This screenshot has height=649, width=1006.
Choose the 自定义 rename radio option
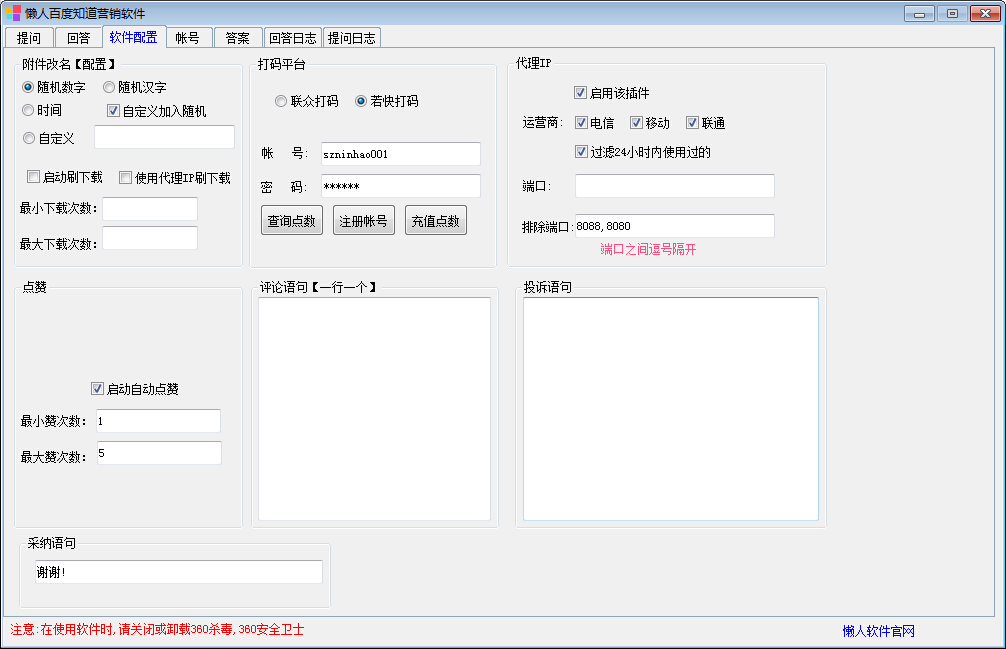point(49,138)
